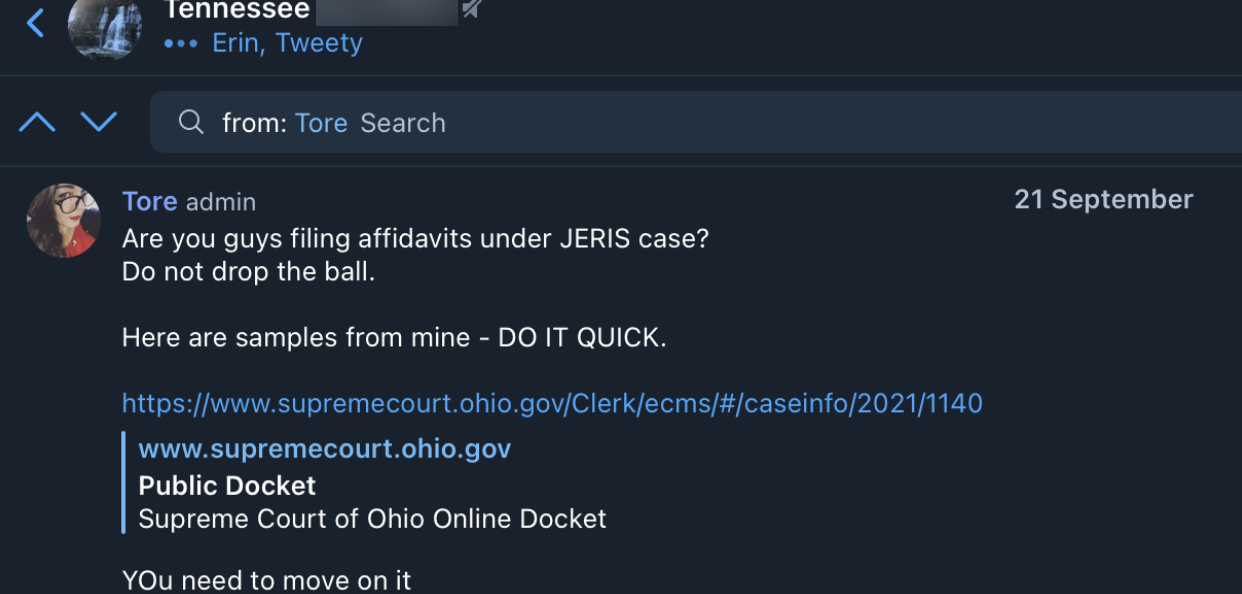The image size is (1242, 594).
Task: Click the admin label next to Tore
Action: point(221,202)
